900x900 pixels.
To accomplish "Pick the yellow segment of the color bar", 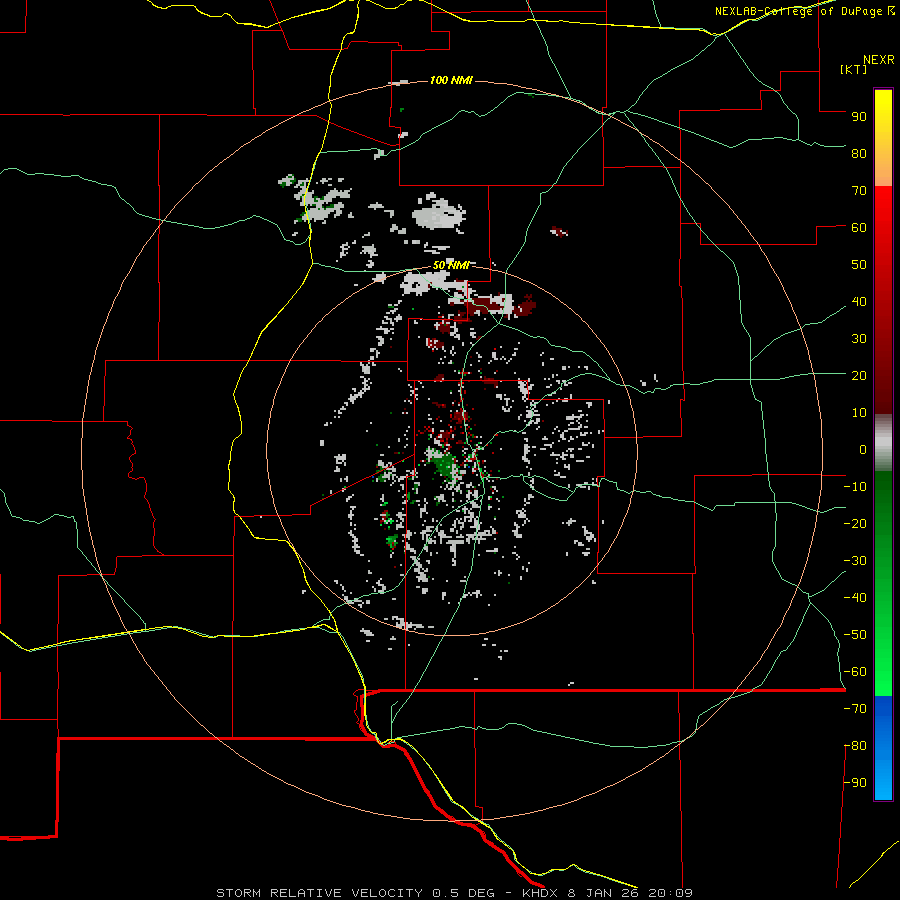I will (x=883, y=138).
